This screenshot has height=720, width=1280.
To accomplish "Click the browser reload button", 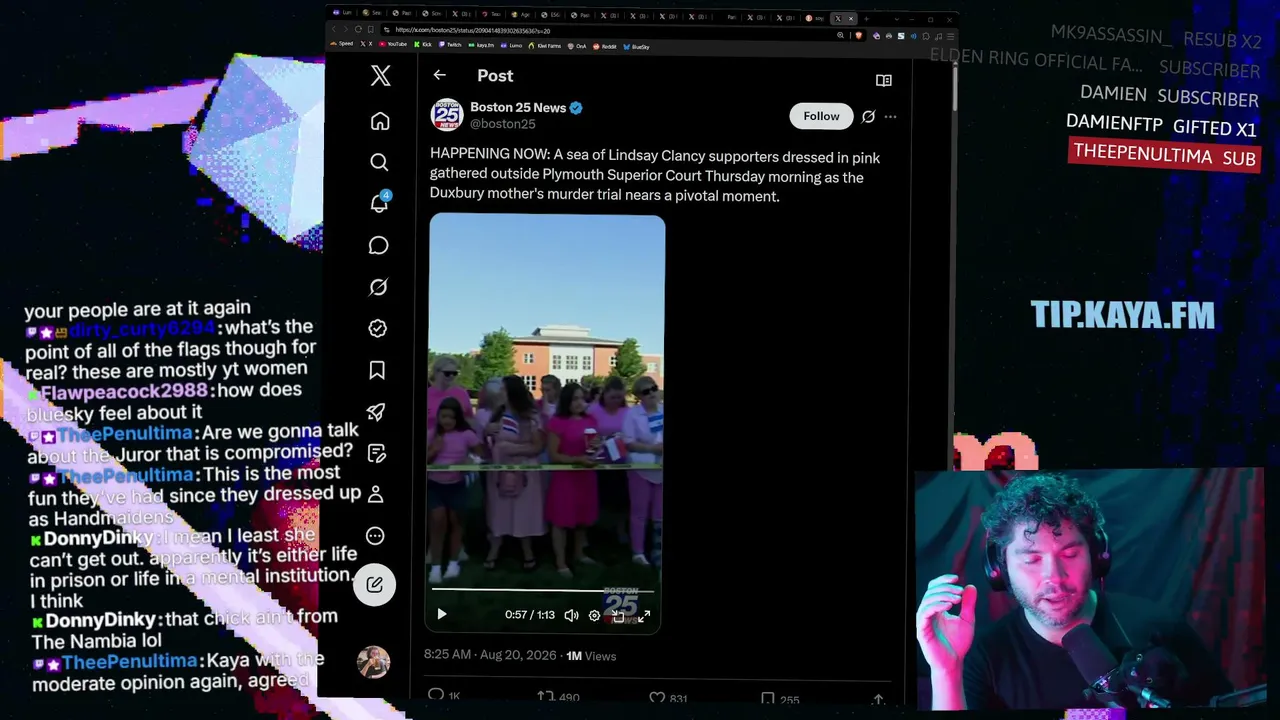I will pyautogui.click(x=359, y=30).
